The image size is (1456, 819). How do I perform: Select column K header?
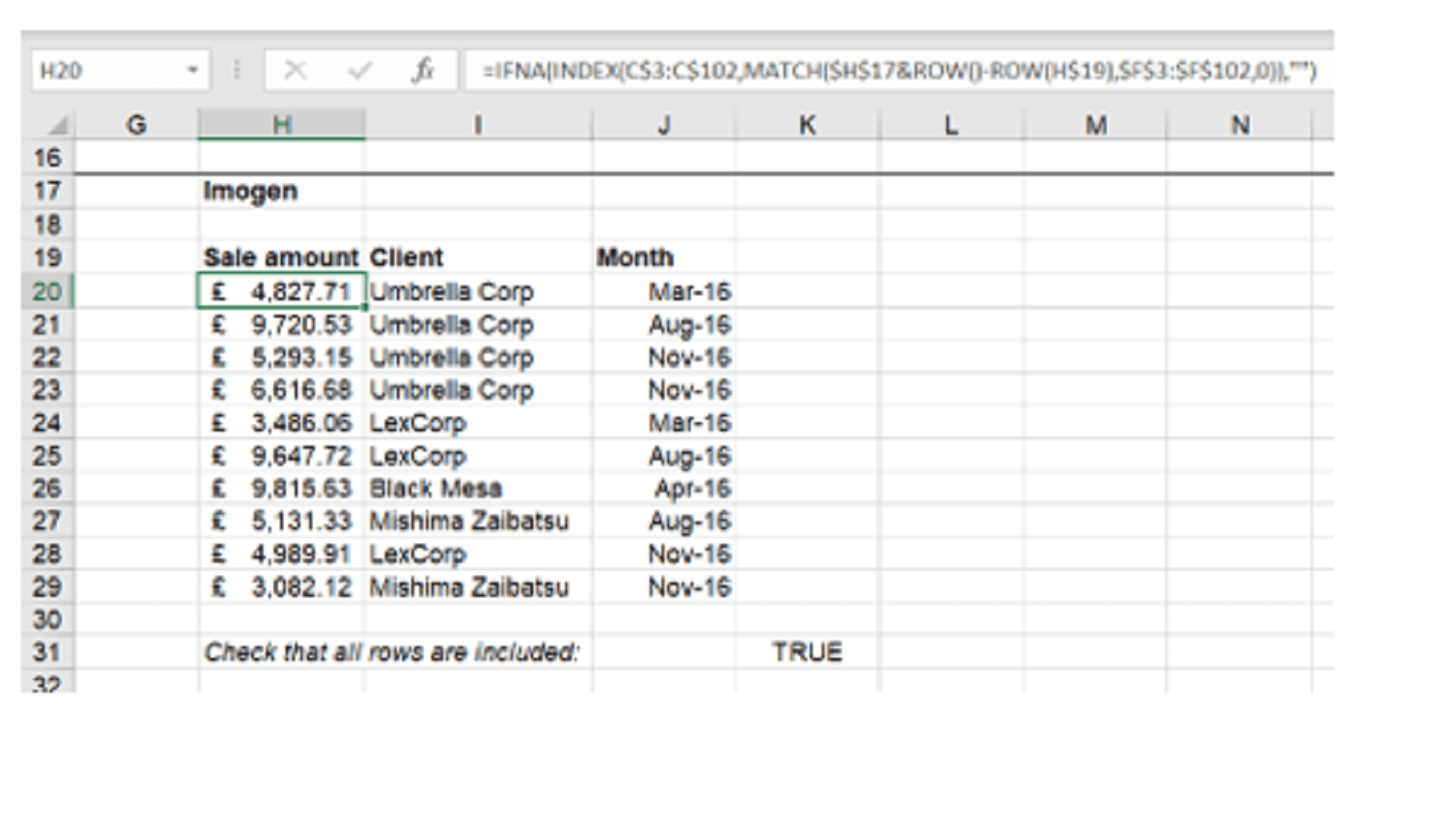[807, 125]
